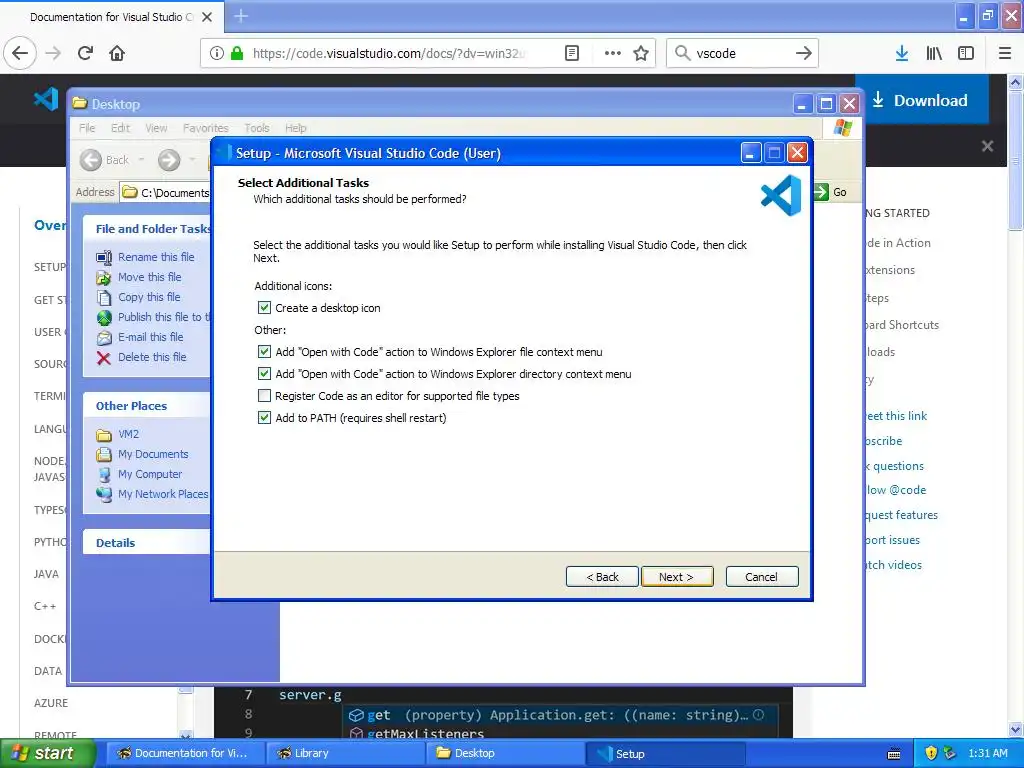
Task: Click Delete this file task
Action: (152, 357)
